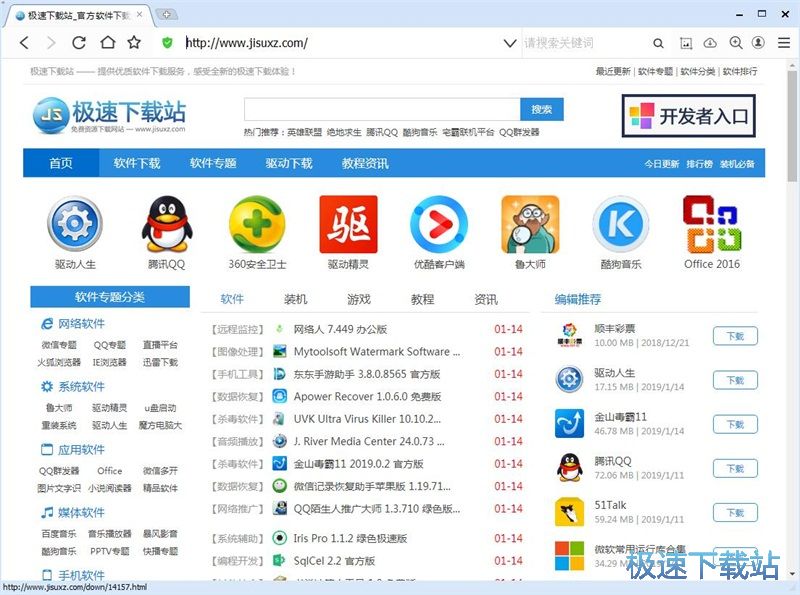Open the 装机必备 link
This screenshot has width=800, height=595.
[x=737, y=164]
